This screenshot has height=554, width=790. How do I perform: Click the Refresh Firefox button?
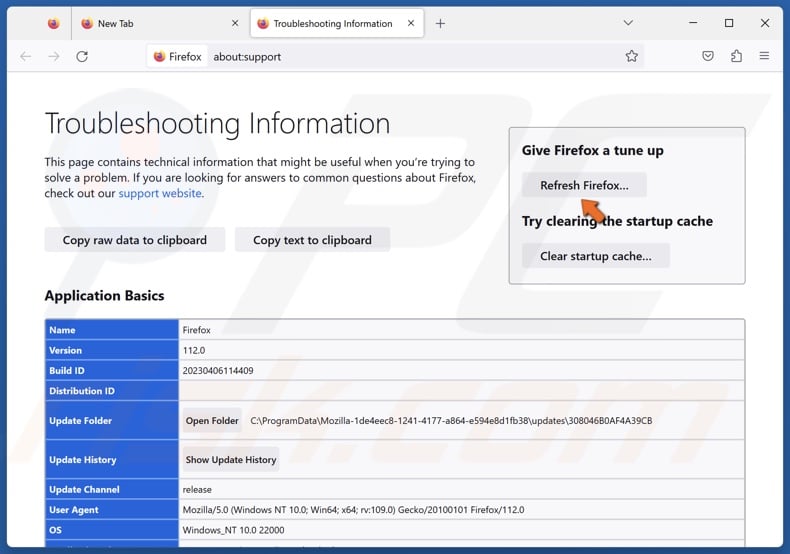584,185
